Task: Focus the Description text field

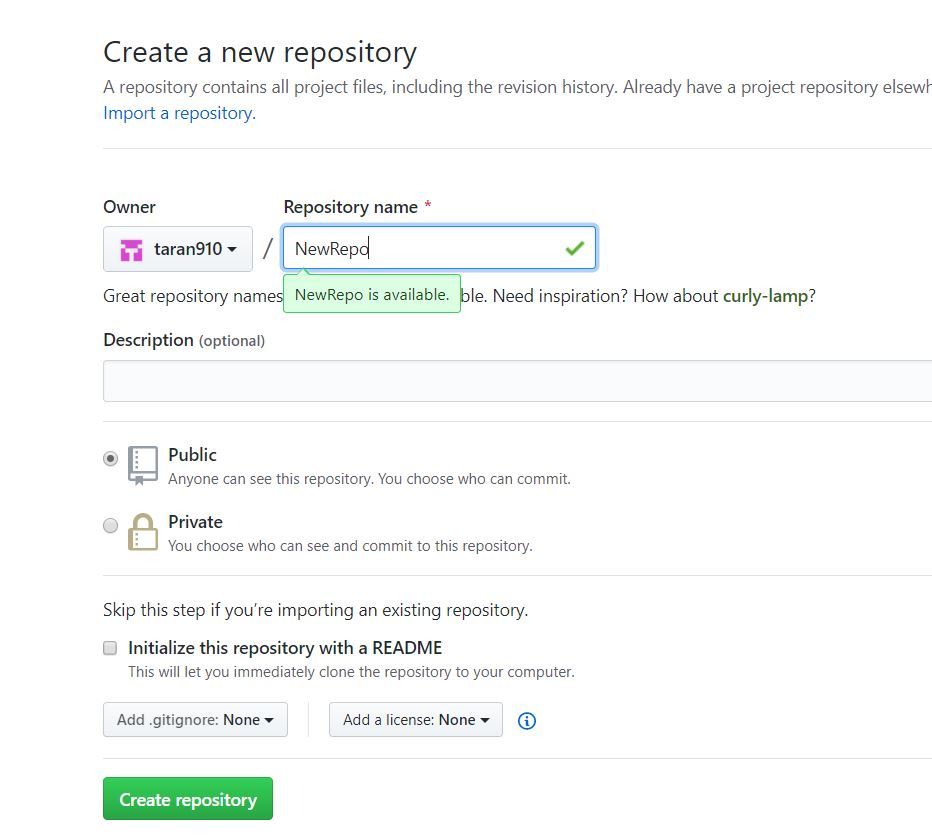Action: (x=517, y=381)
